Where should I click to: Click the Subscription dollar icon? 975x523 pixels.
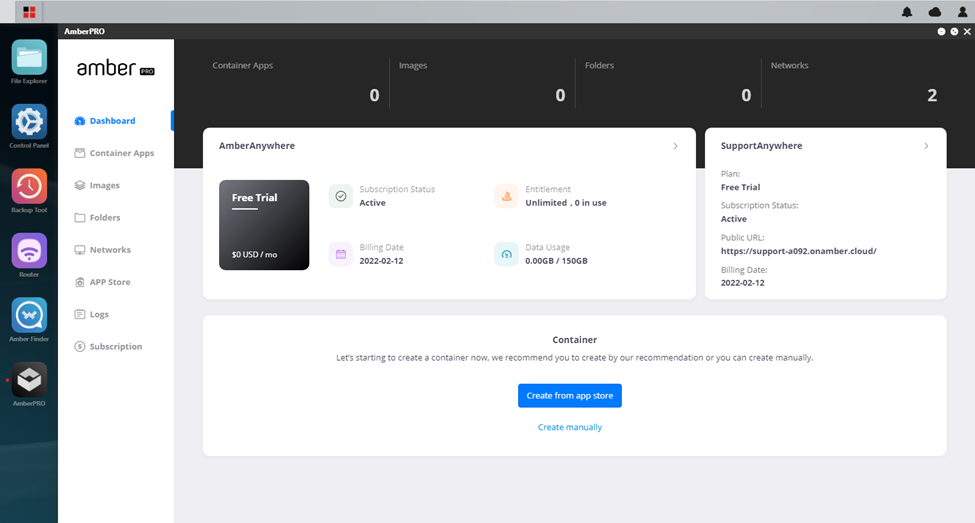(x=80, y=346)
